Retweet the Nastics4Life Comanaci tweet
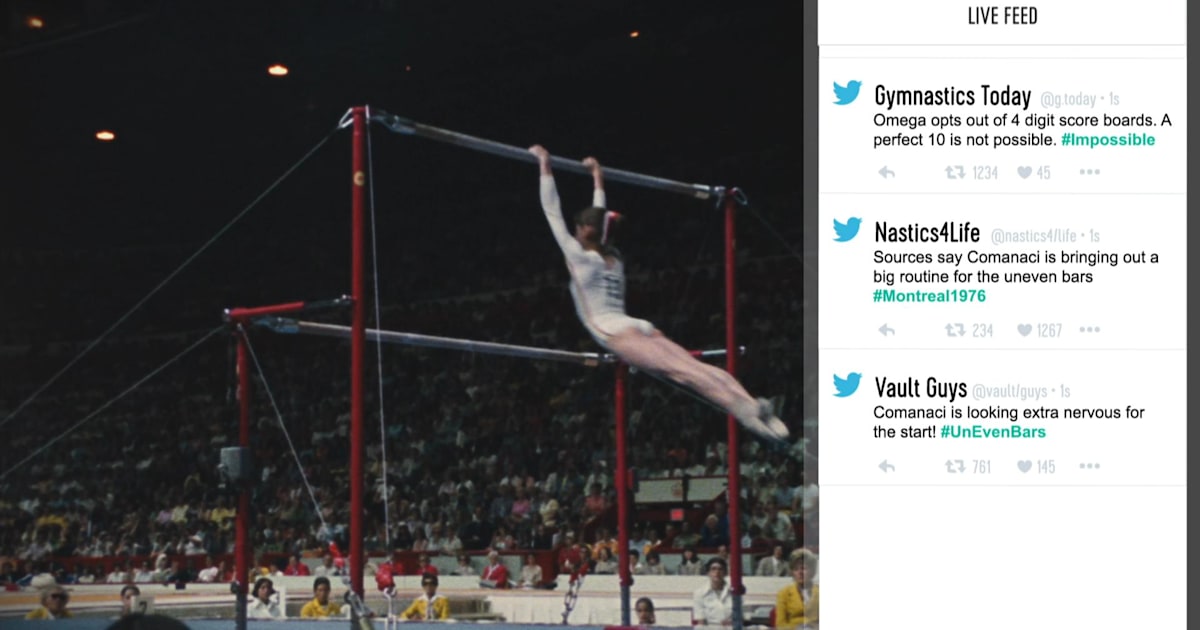The width and height of the screenshot is (1200, 630). pyautogui.click(x=955, y=330)
